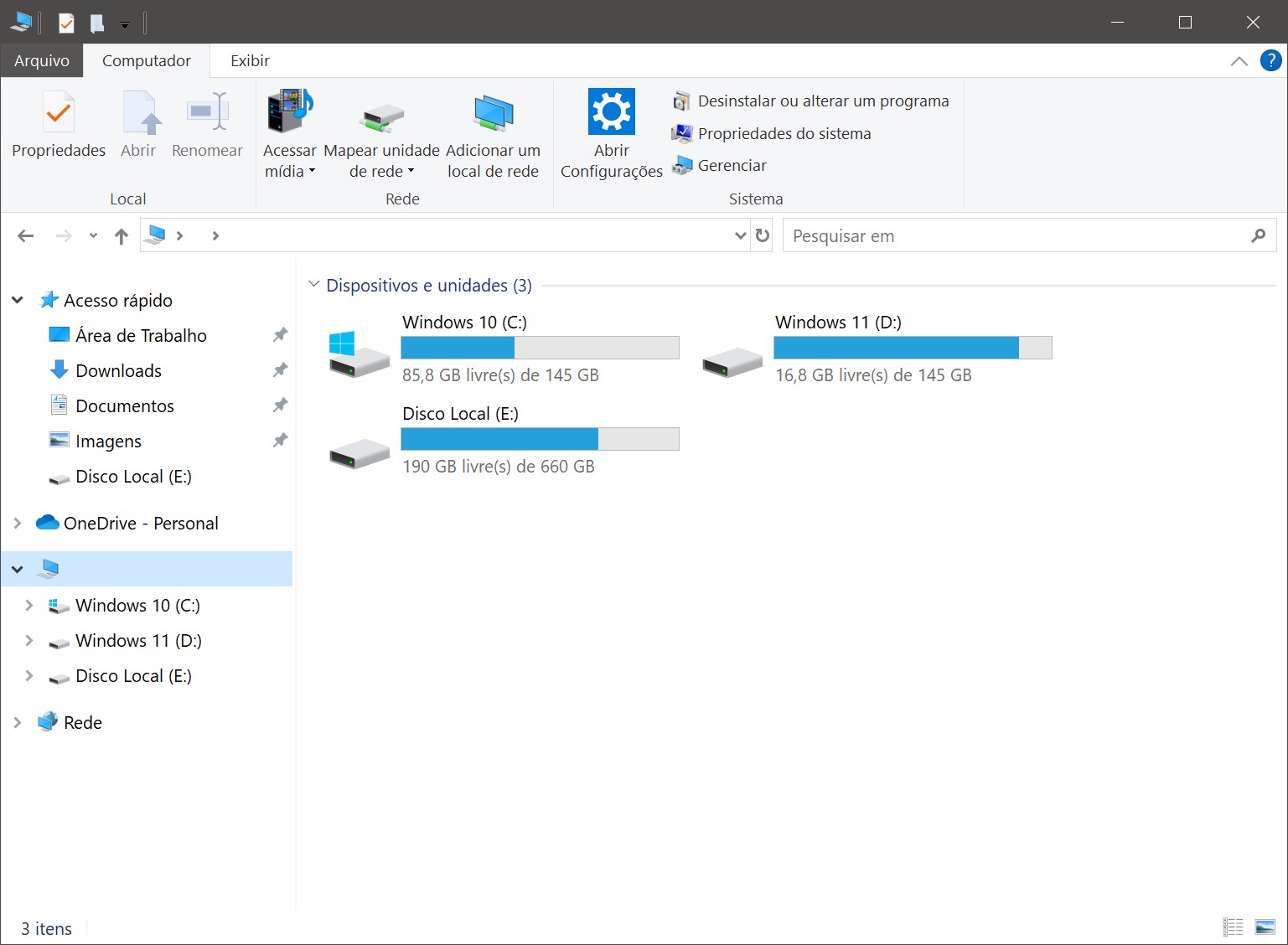This screenshot has width=1288, height=945.
Task: Click Windows 11 (D:) usage bar
Action: tap(913, 348)
